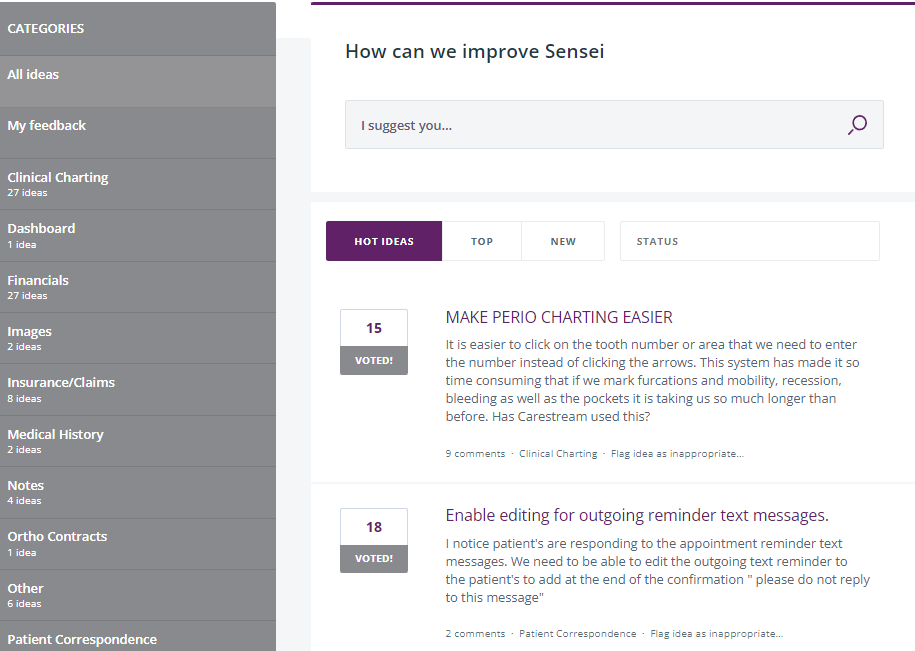The height and width of the screenshot is (651, 915).
Task: Click Clinical Charting tag under perio idea
Action: [x=558, y=453]
